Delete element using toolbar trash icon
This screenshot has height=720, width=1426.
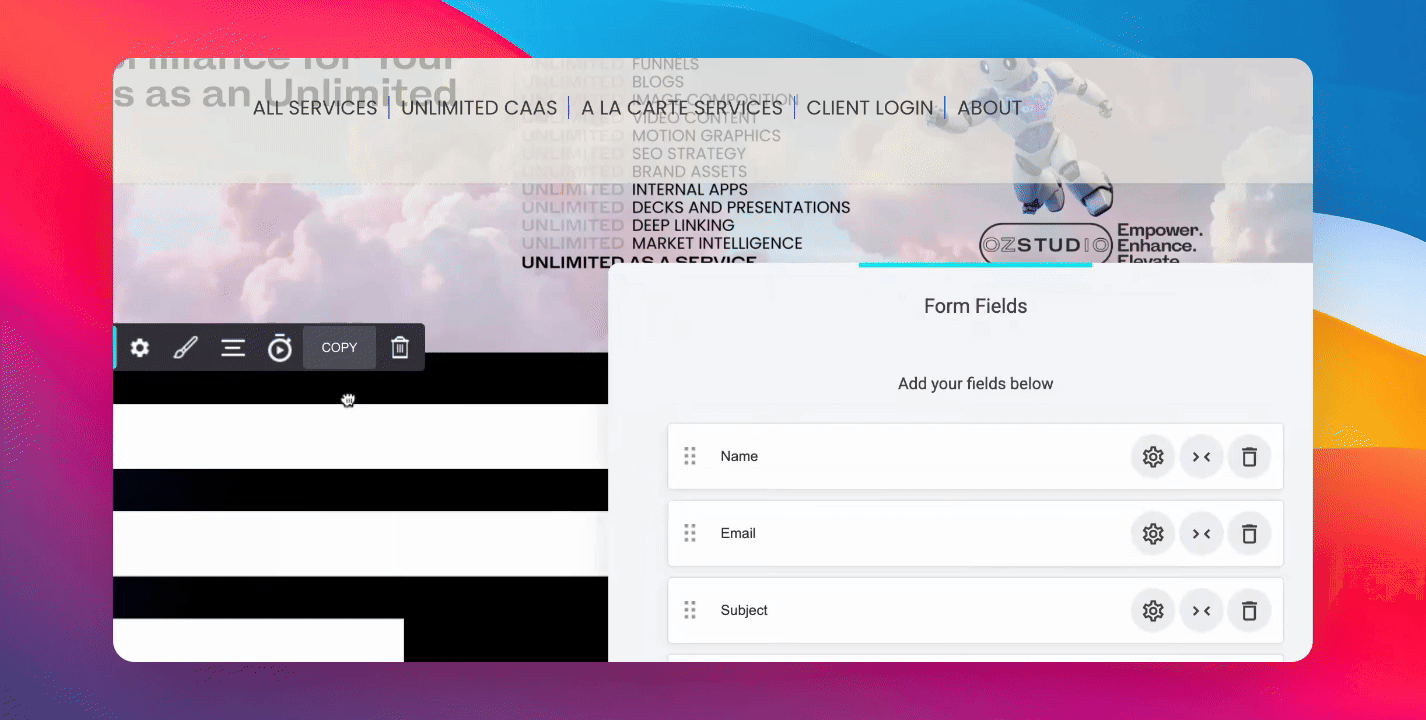(x=400, y=348)
